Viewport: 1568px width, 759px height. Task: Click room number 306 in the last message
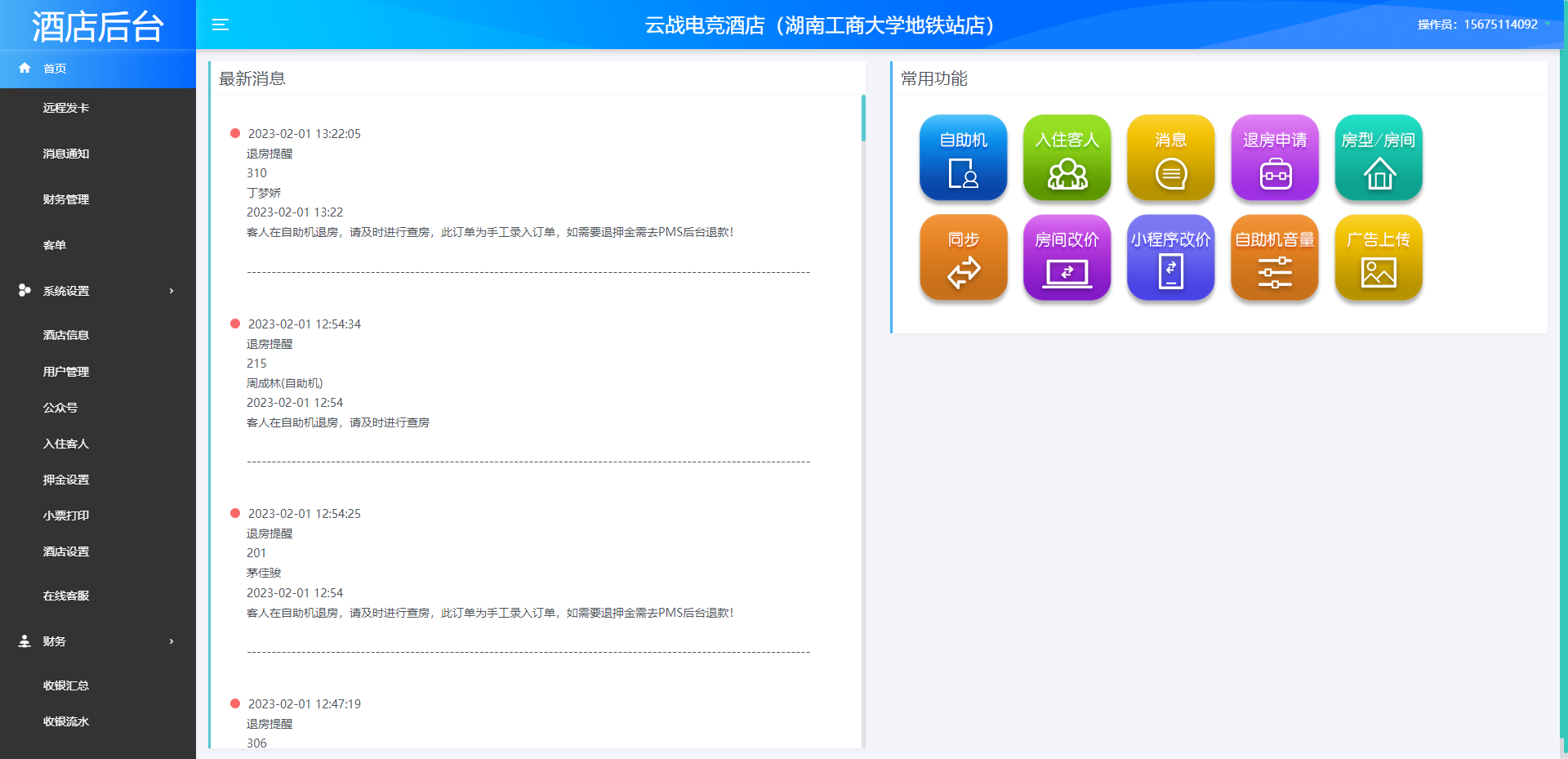[x=256, y=743]
